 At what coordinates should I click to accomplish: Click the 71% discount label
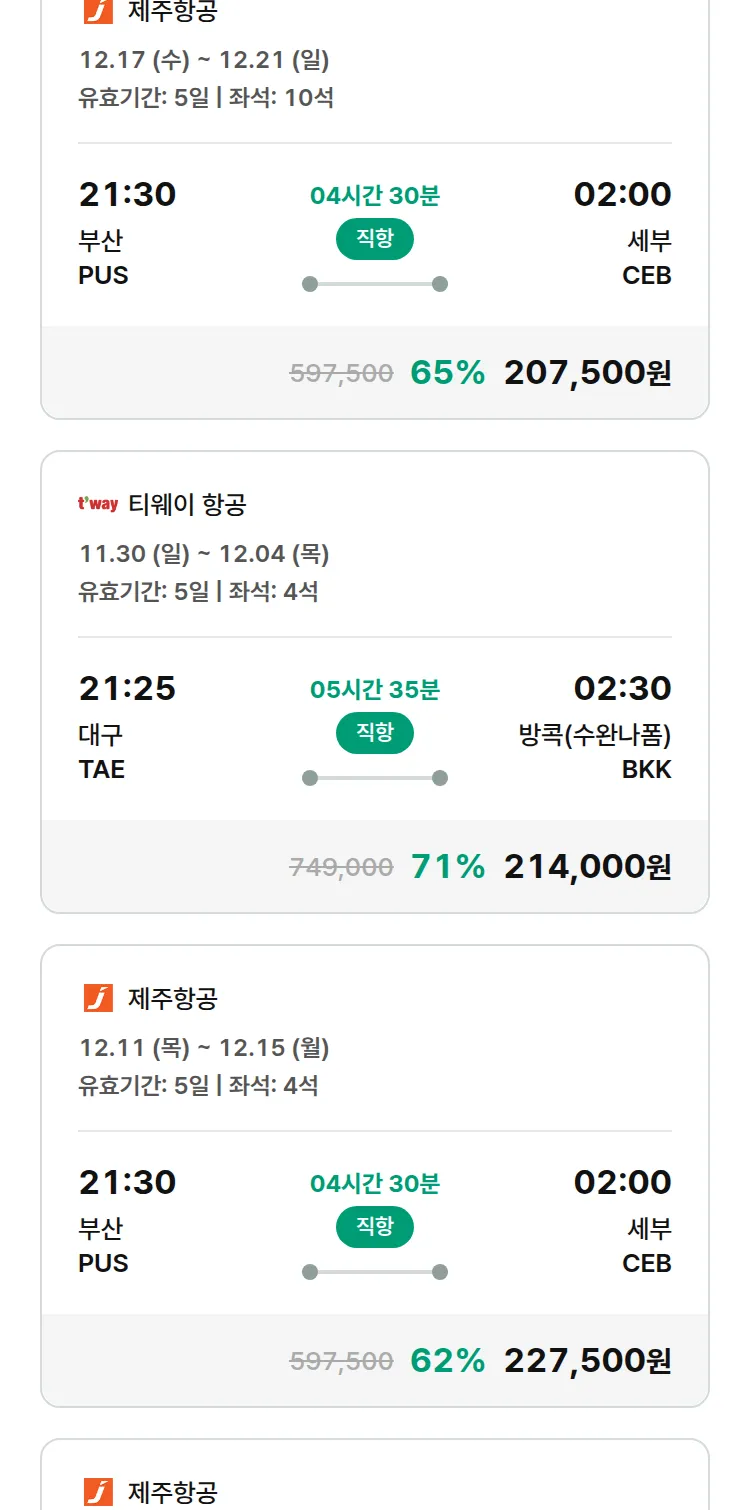point(447,867)
